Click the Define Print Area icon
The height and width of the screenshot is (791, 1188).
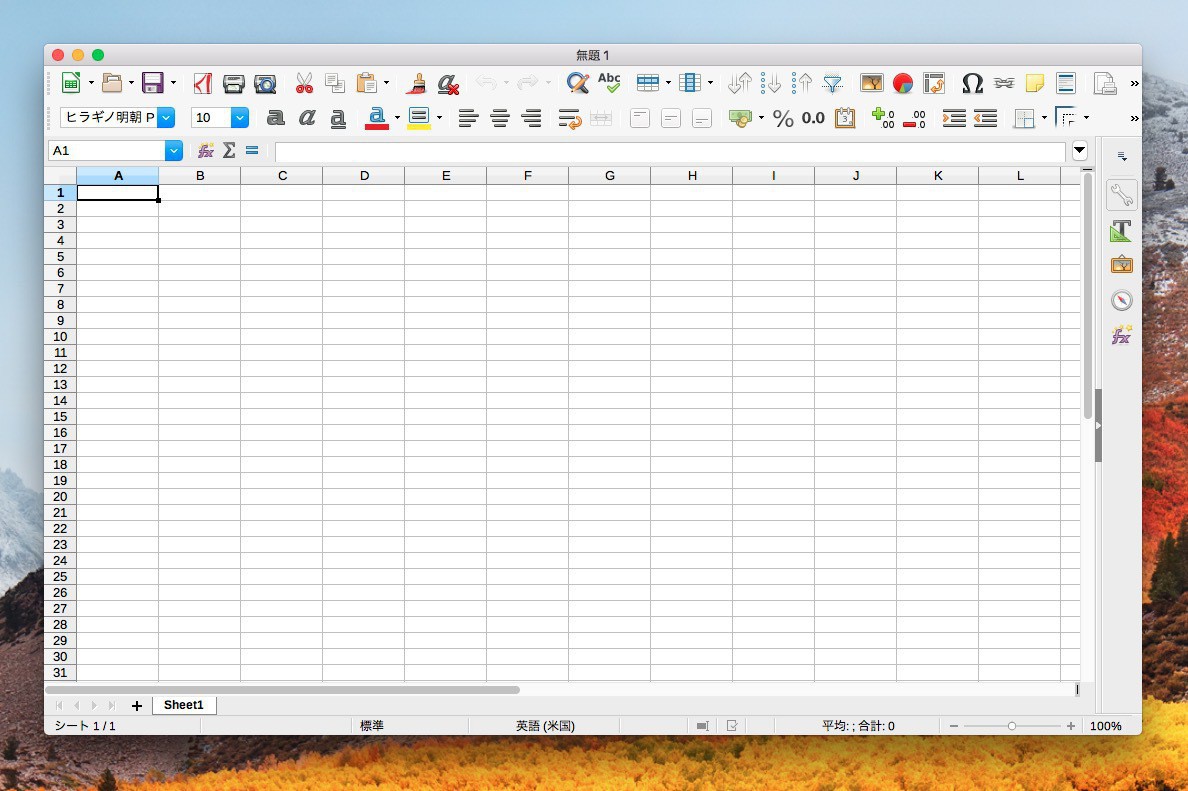[1105, 83]
